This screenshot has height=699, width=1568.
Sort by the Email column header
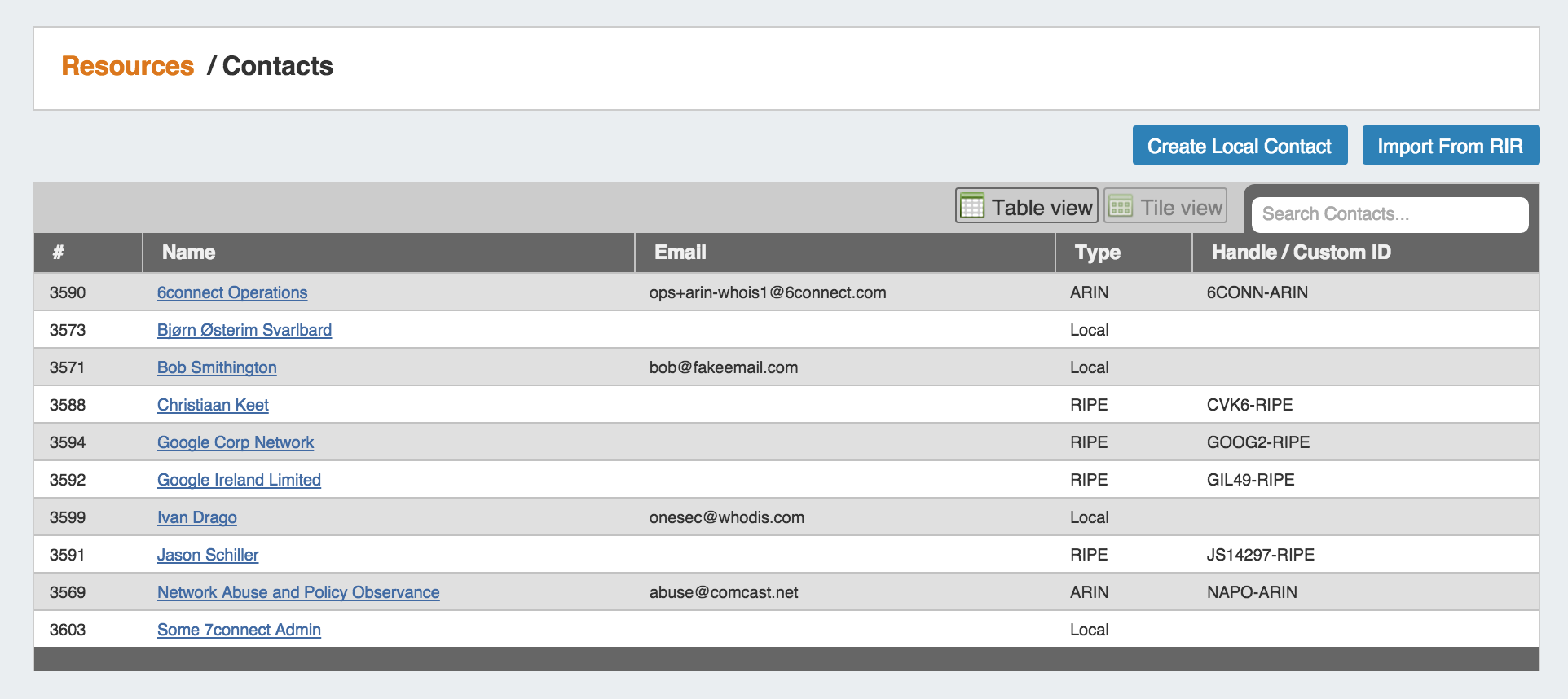pyautogui.click(x=680, y=253)
